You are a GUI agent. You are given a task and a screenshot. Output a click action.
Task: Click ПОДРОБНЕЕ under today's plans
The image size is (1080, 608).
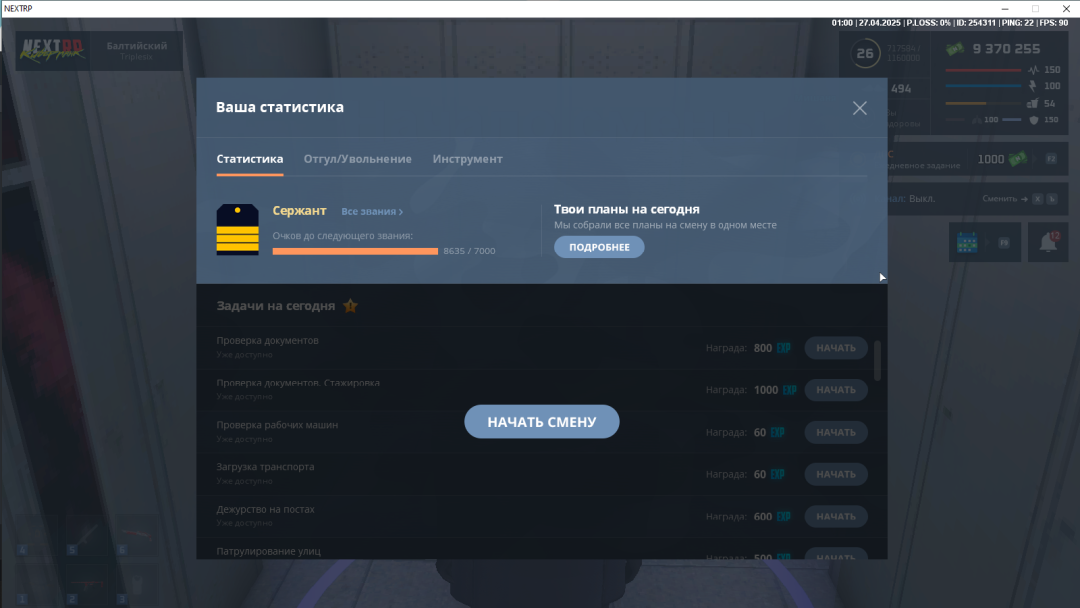tap(599, 247)
